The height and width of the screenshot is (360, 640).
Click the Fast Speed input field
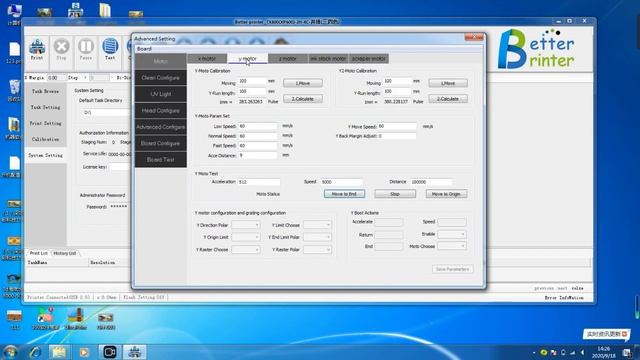(x=258, y=146)
